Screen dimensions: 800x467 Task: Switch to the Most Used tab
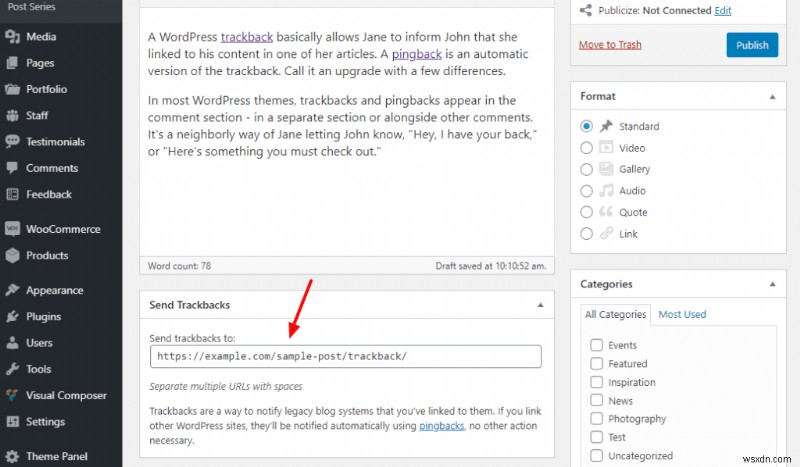pos(682,314)
